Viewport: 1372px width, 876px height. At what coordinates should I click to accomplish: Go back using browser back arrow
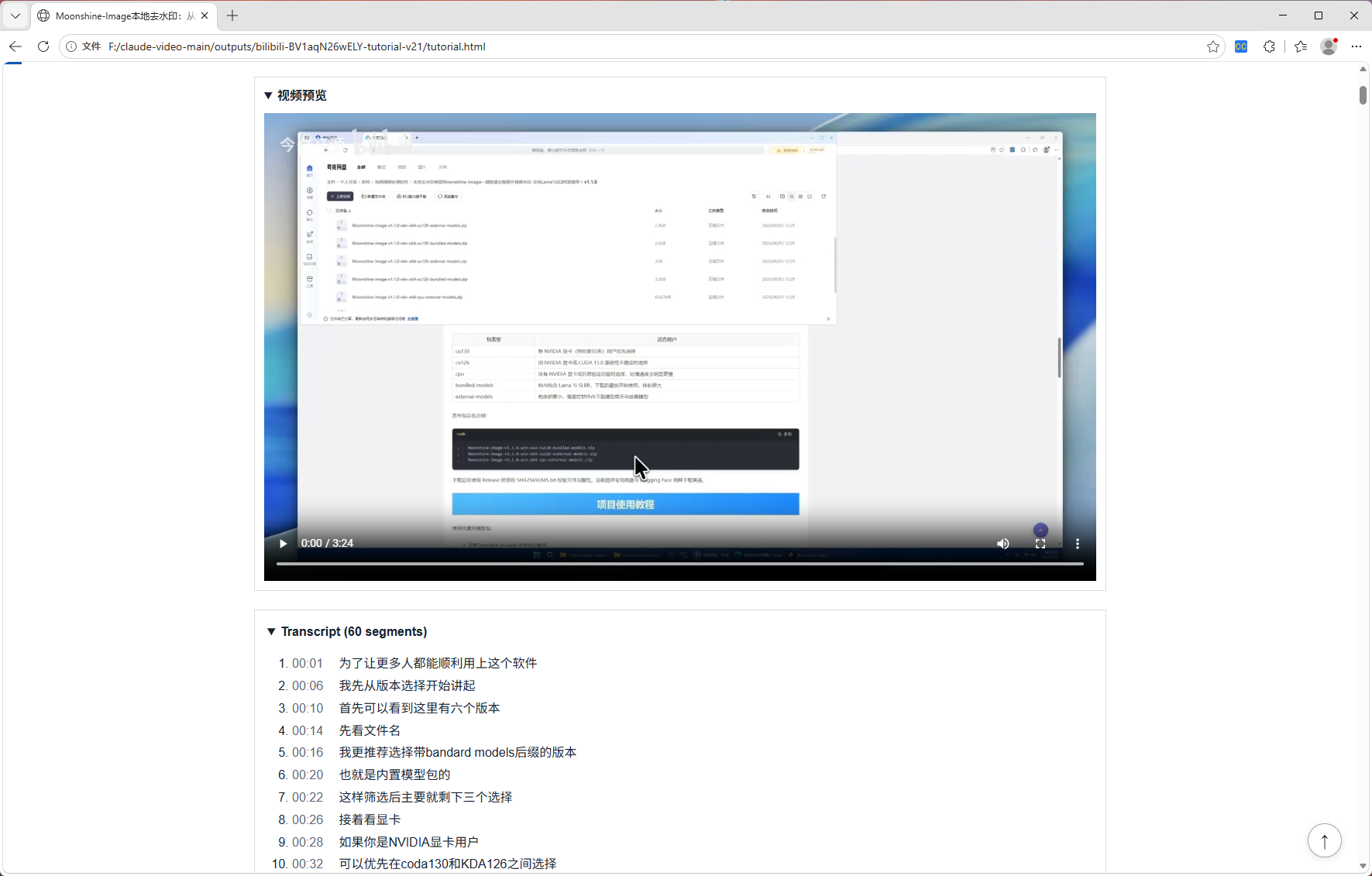(15, 46)
